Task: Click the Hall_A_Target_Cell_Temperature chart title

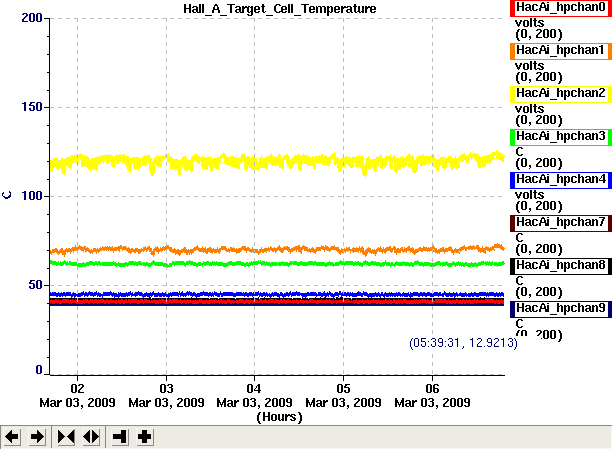Action: [x=280, y=9]
